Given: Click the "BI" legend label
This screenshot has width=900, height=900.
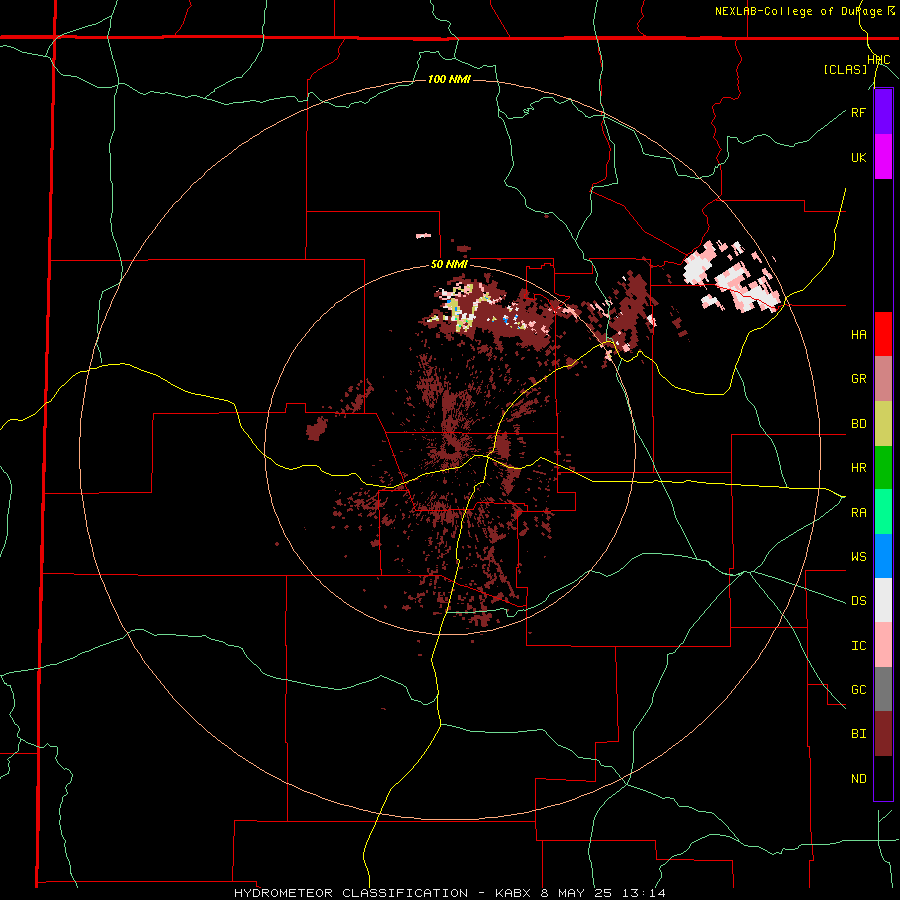Looking at the screenshot, I should coord(858,734).
